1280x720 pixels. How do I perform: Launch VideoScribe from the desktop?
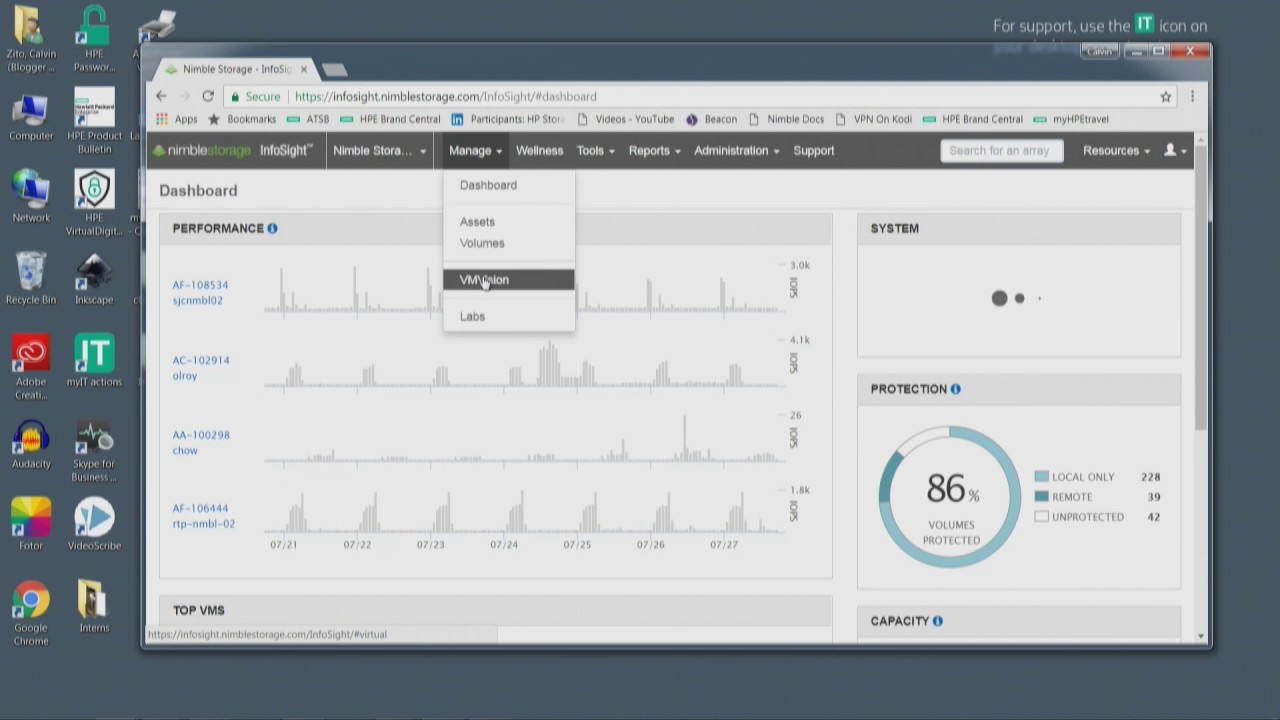click(94, 524)
